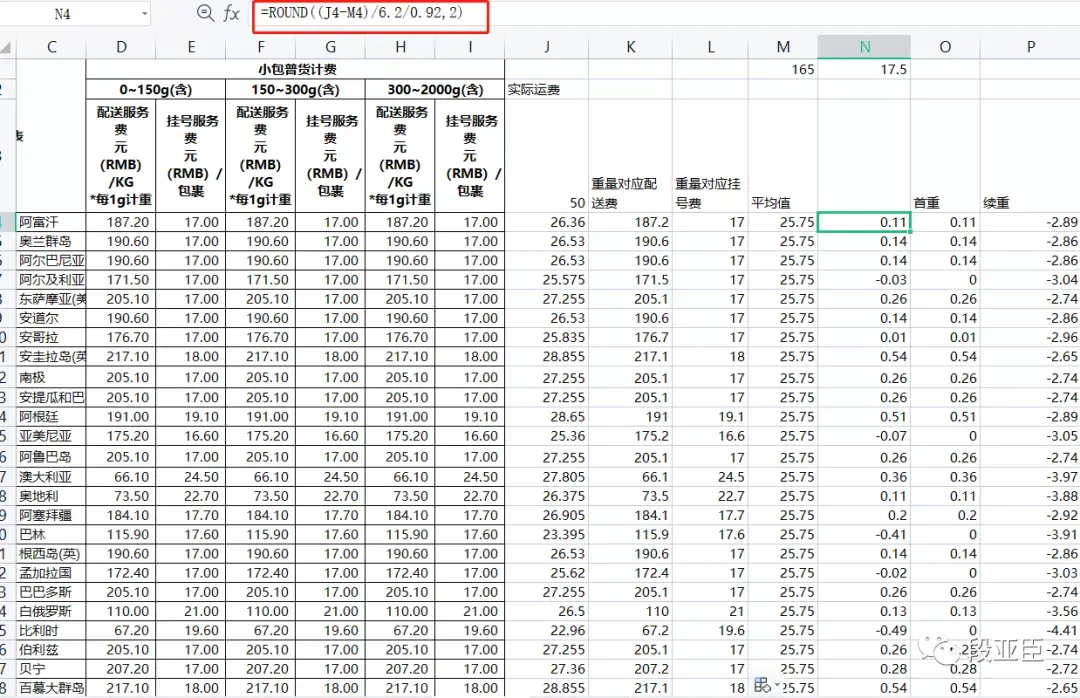Image resolution: width=1080 pixels, height=698 pixels.
Task: Click the 首重 header cell
Action: (x=945, y=156)
